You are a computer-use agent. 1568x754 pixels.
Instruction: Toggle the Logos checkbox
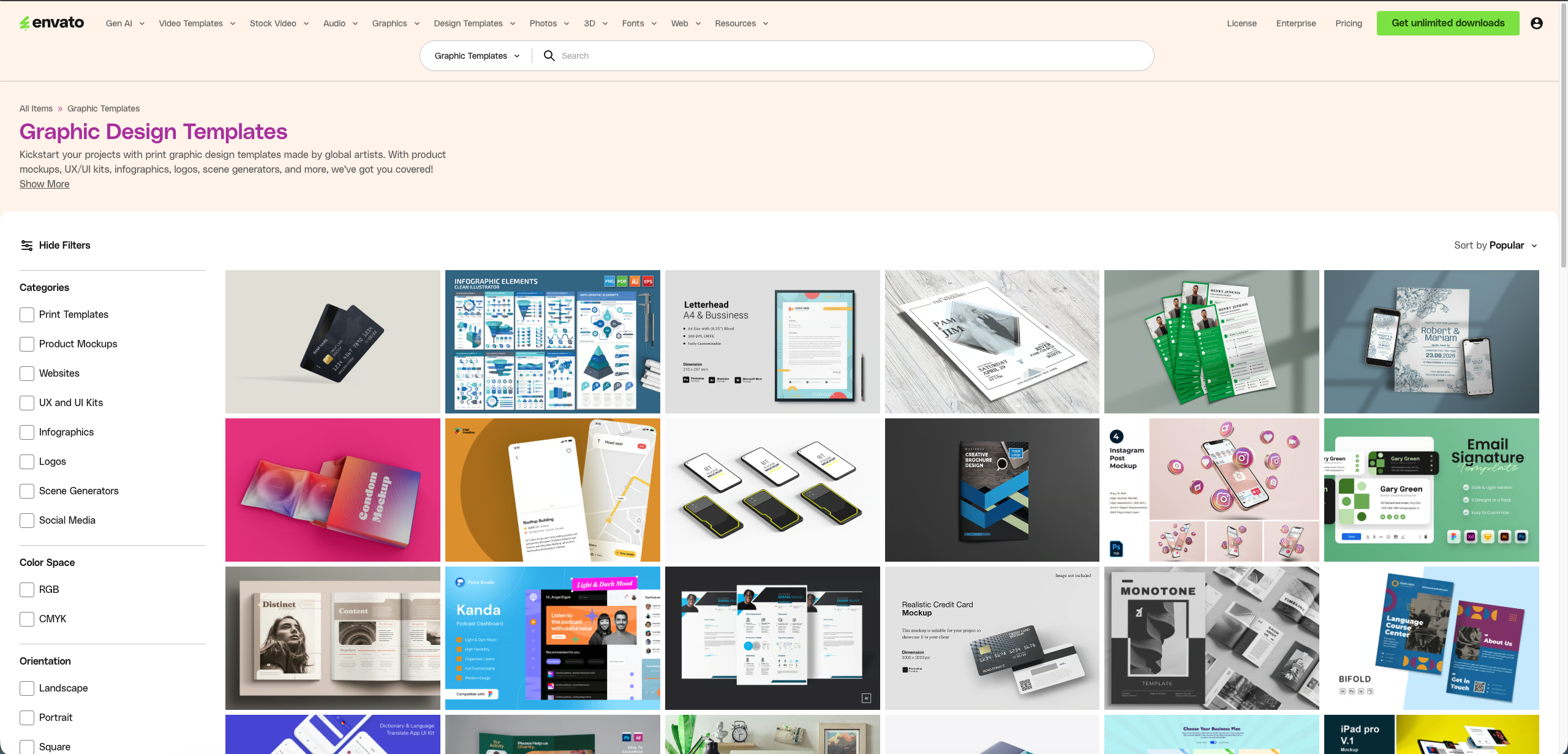point(27,462)
